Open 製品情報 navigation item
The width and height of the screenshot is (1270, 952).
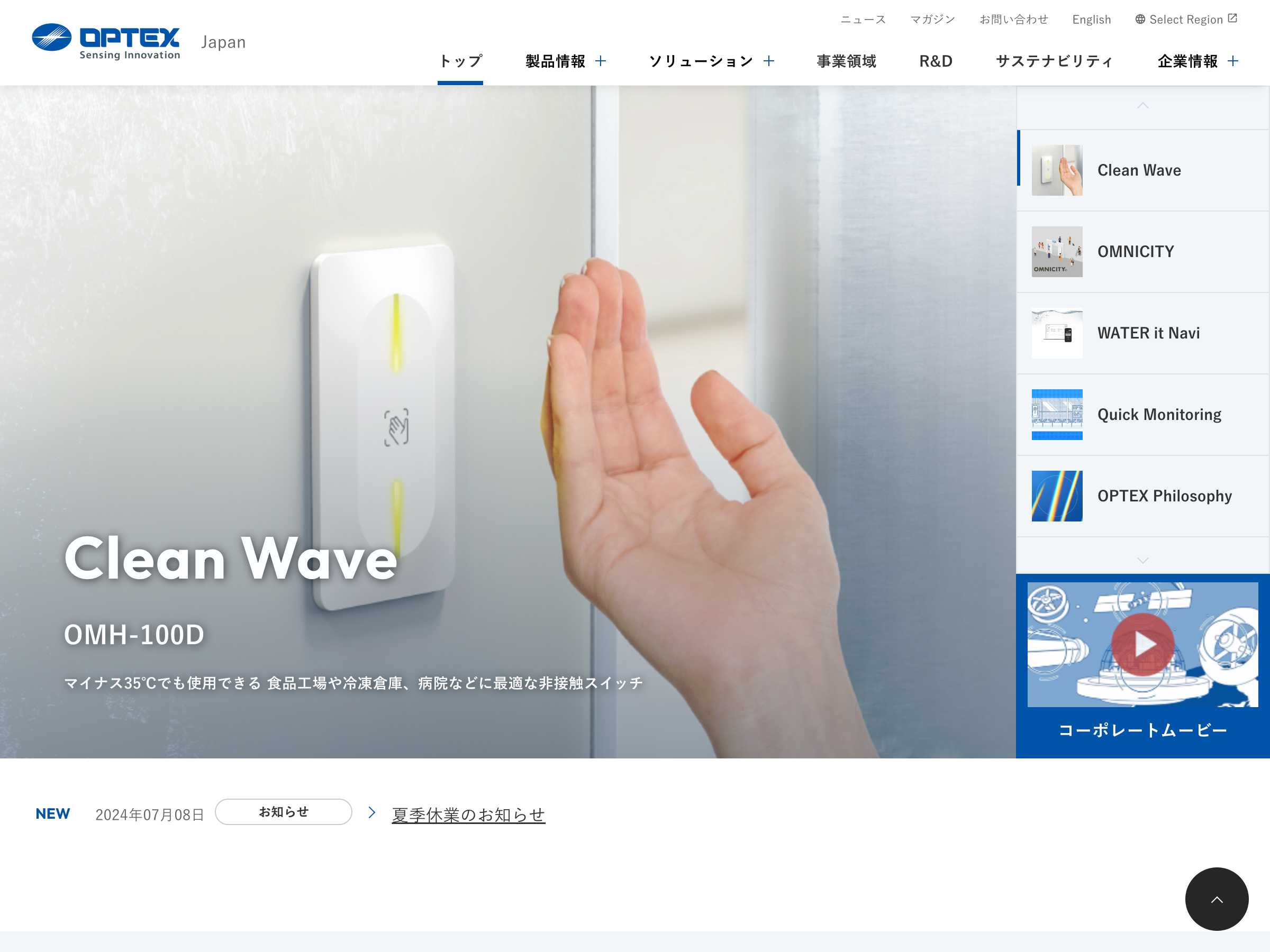pos(555,61)
